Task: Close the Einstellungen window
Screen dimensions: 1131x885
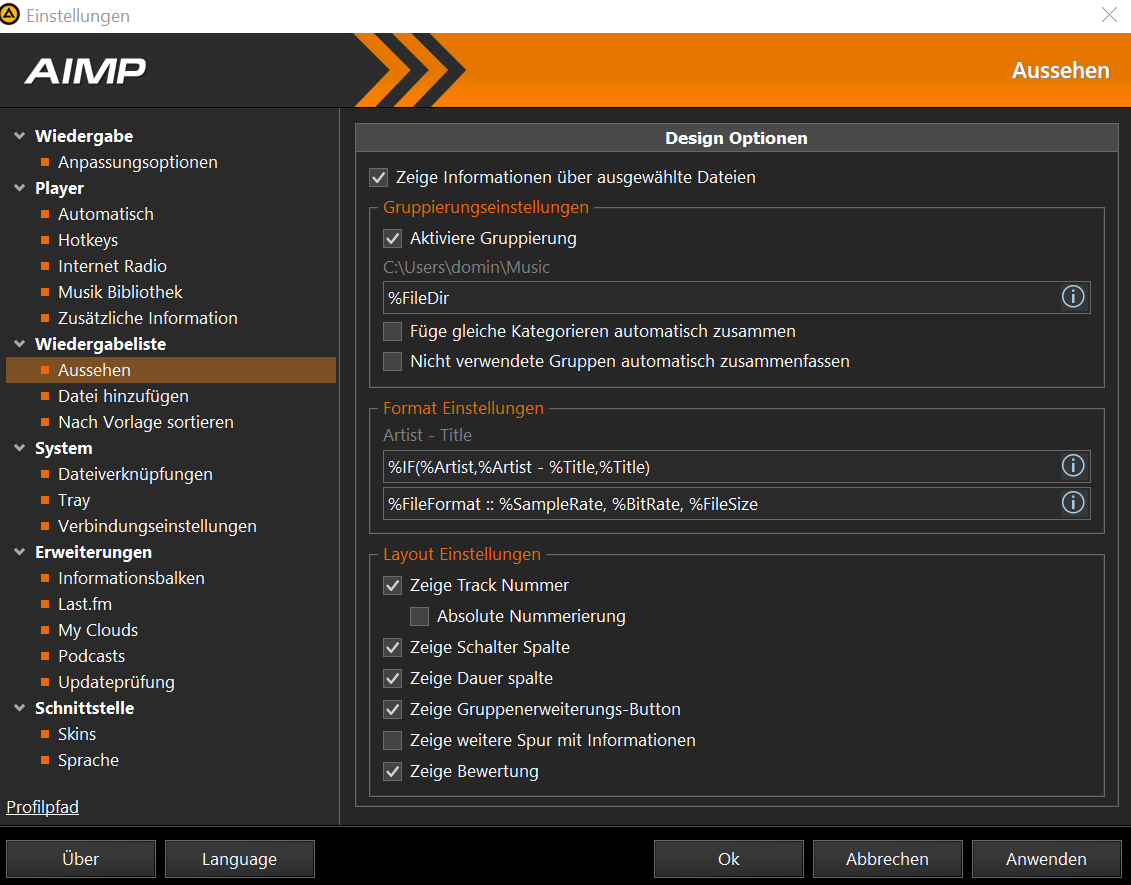Action: (x=1109, y=14)
